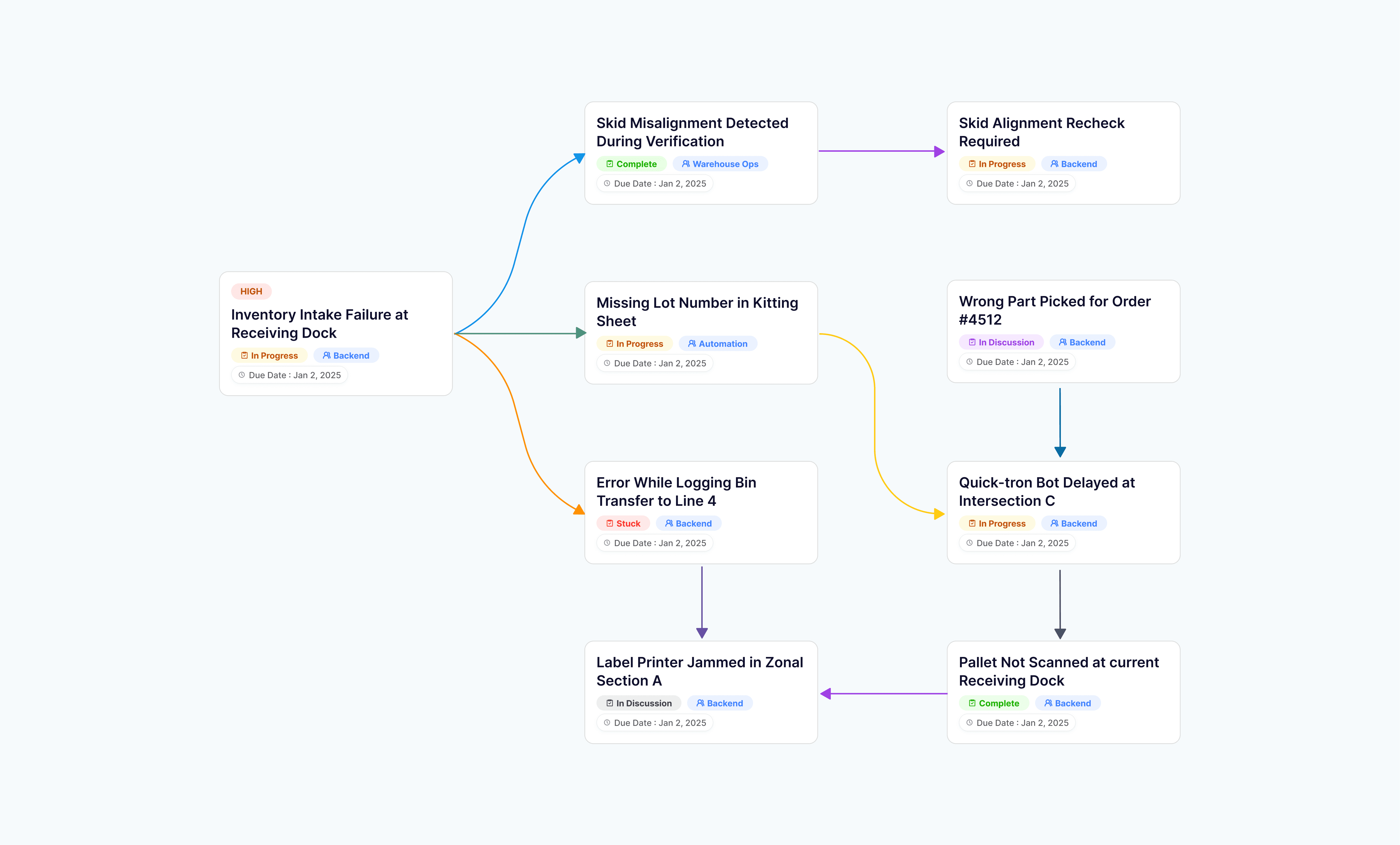The height and width of the screenshot is (845, 1400).
Task: Select the Stuck status tag
Action: [623, 524]
